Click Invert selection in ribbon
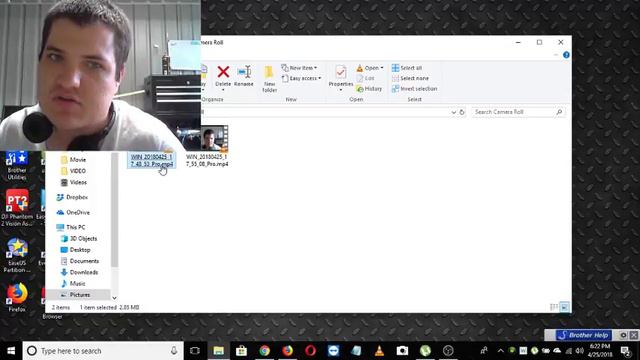The image size is (640, 360). [x=414, y=89]
